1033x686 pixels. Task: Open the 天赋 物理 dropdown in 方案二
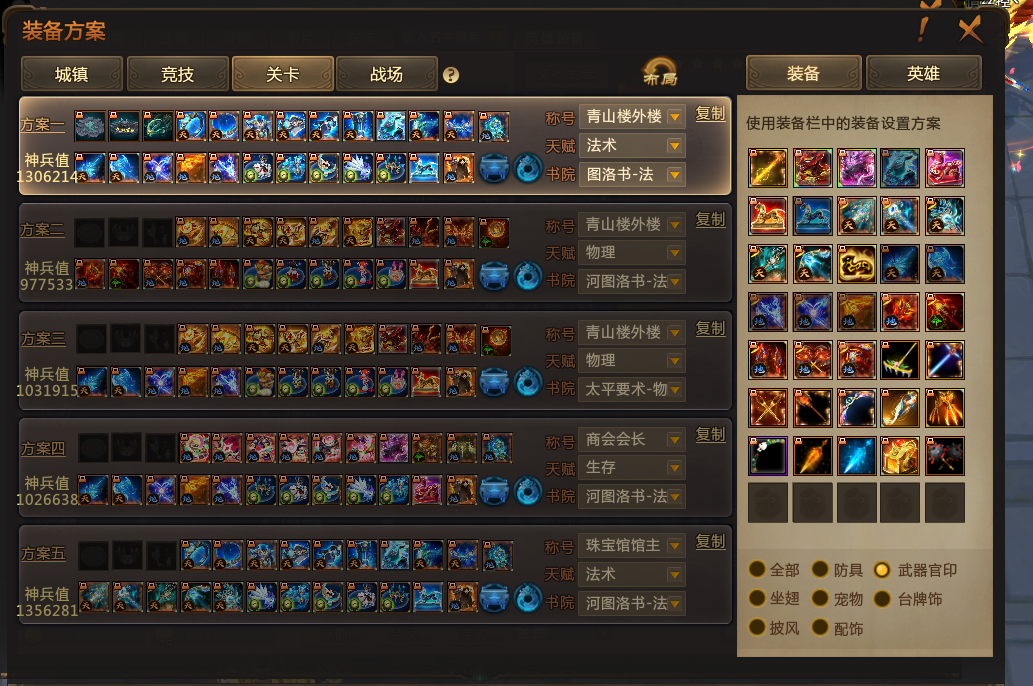click(x=632, y=253)
